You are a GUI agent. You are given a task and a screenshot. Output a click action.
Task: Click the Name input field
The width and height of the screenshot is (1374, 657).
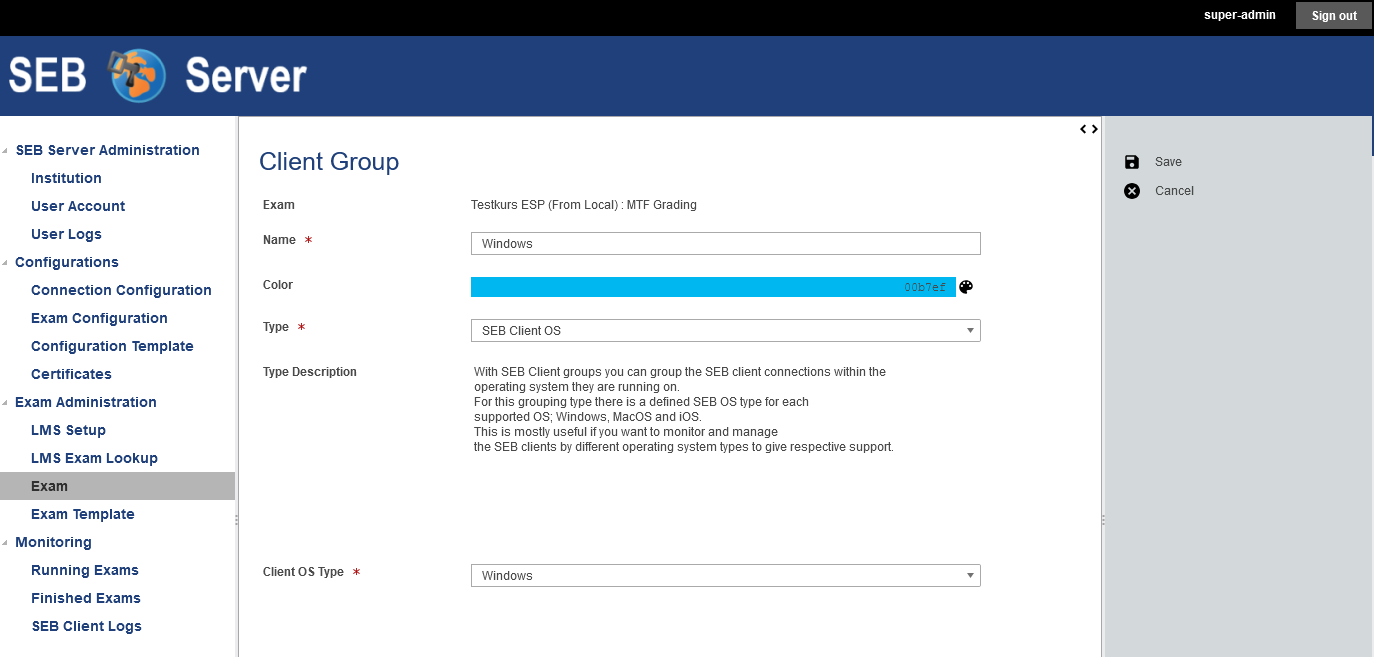pos(725,244)
